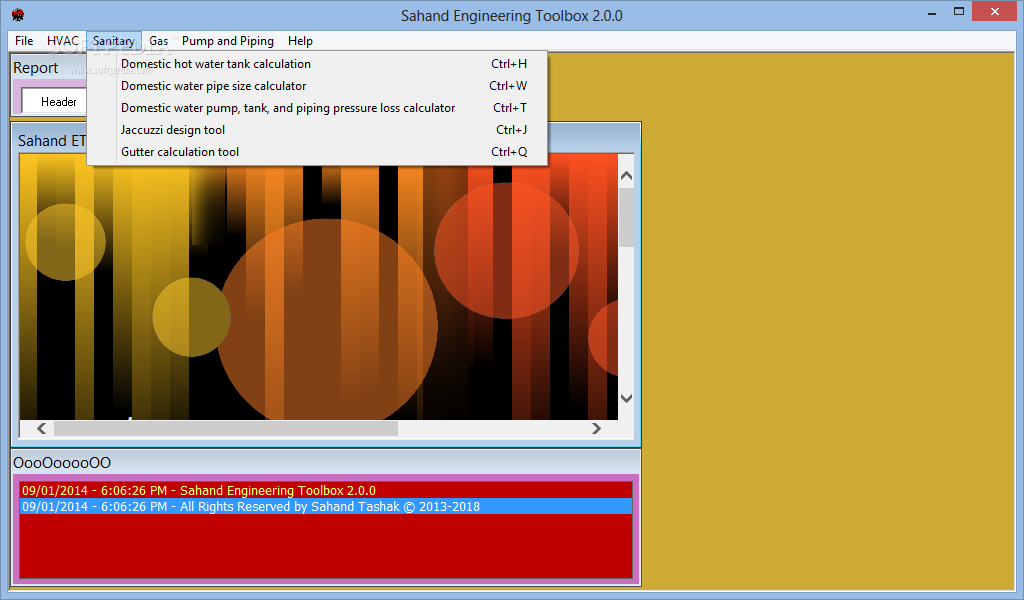The height and width of the screenshot is (600, 1024).
Task: Click the scroll right arrow under image
Action: point(596,428)
